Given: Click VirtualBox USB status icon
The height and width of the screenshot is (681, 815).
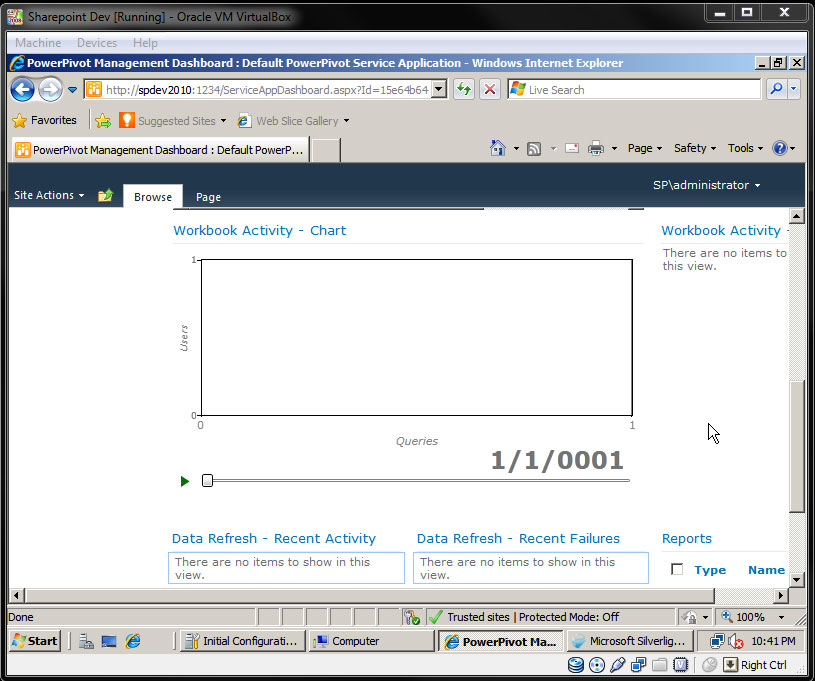Looking at the screenshot, I should [x=617, y=665].
